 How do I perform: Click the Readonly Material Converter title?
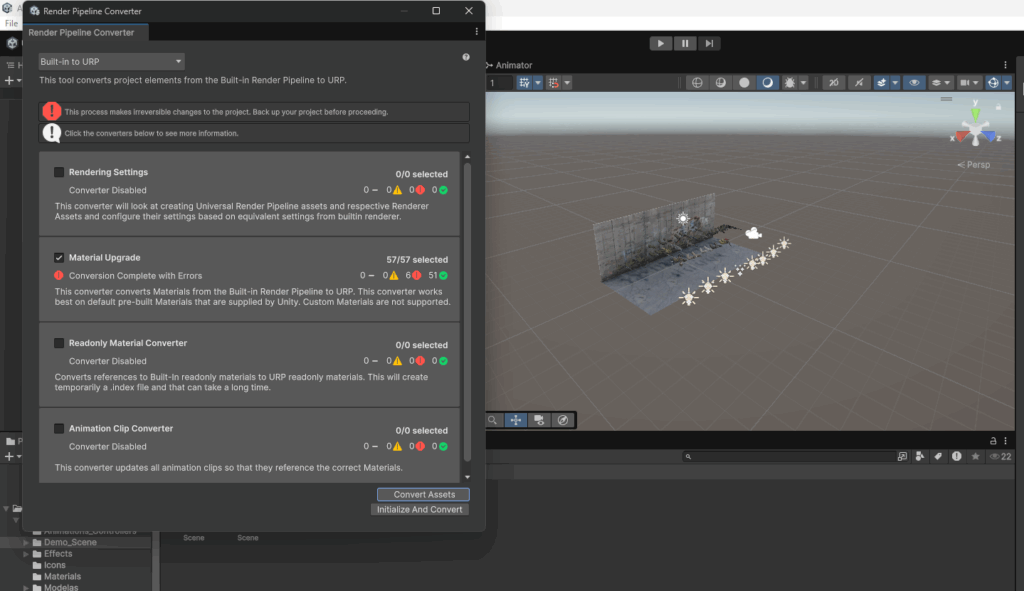(x=128, y=343)
